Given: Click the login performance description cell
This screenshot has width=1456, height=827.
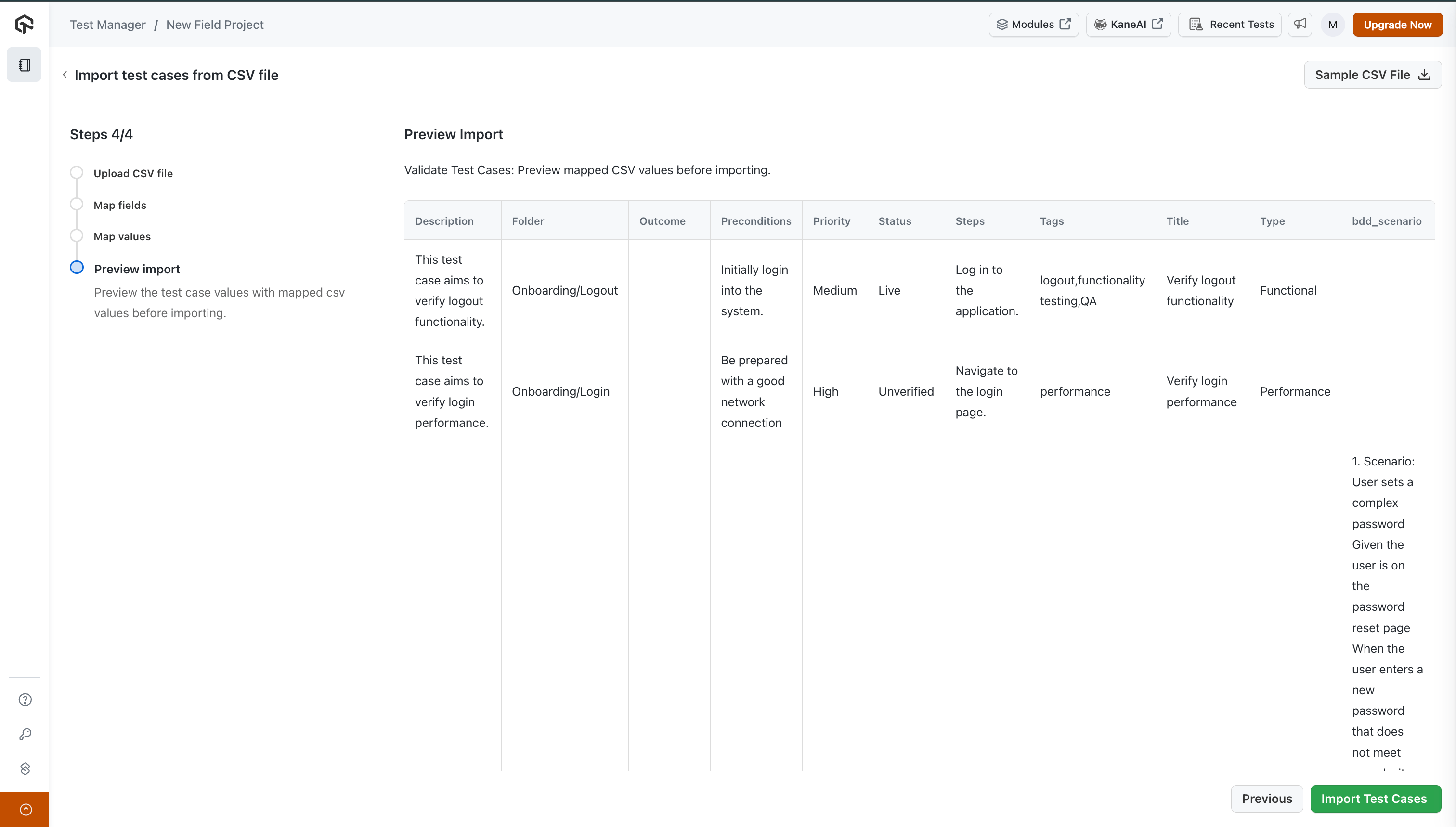Looking at the screenshot, I should pyautogui.click(x=452, y=391).
